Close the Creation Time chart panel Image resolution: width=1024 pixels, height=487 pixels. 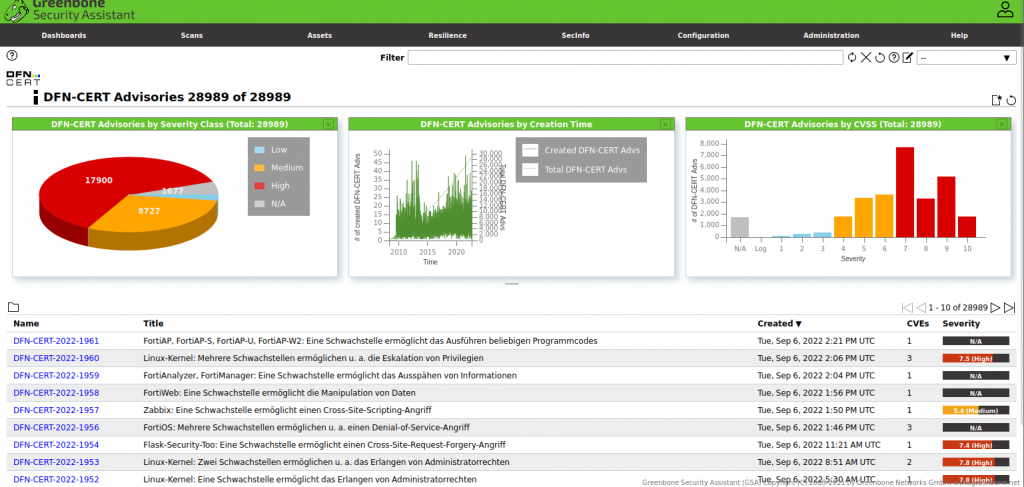[x=665, y=124]
